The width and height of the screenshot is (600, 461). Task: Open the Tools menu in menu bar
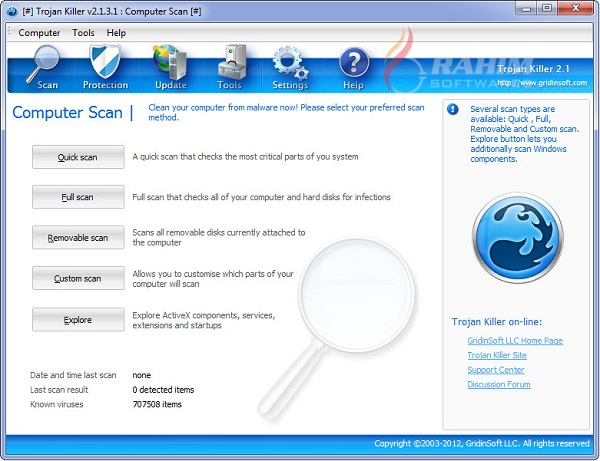point(83,33)
